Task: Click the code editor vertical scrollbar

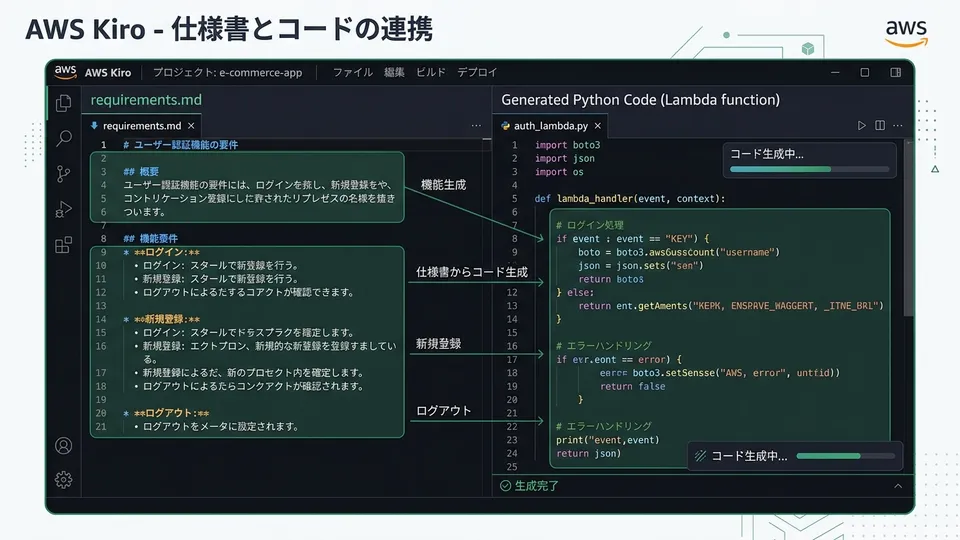Action: tap(909, 227)
